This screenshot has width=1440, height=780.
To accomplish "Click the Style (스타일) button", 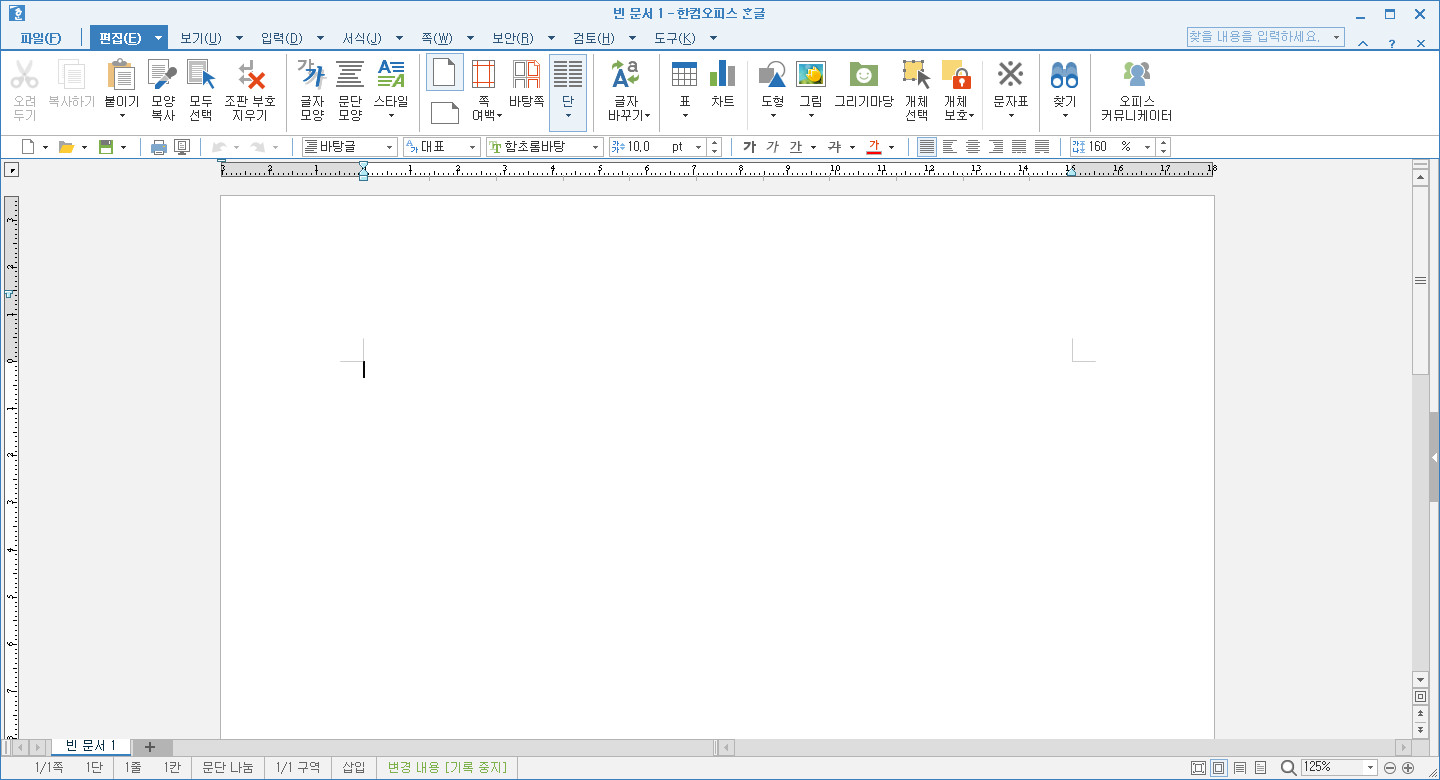I will pos(391,88).
